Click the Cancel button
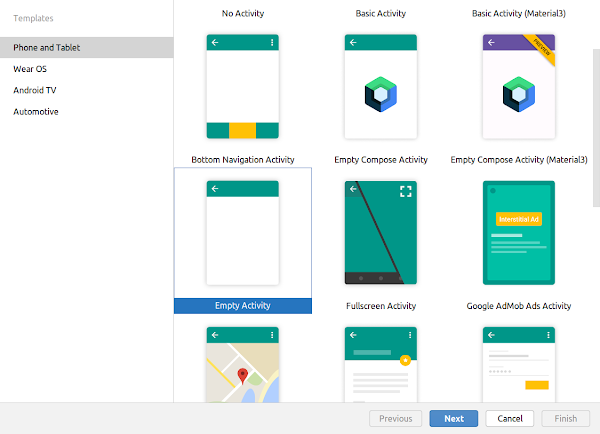This screenshot has width=600, height=434. [x=510, y=418]
